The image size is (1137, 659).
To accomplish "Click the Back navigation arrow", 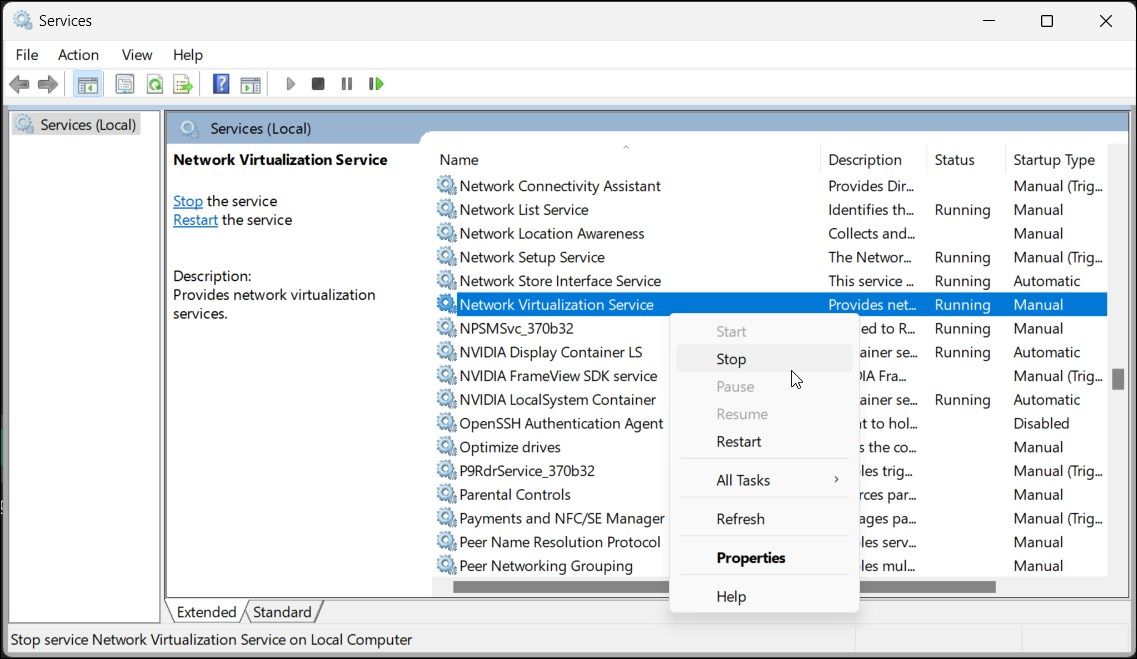I will pos(19,84).
